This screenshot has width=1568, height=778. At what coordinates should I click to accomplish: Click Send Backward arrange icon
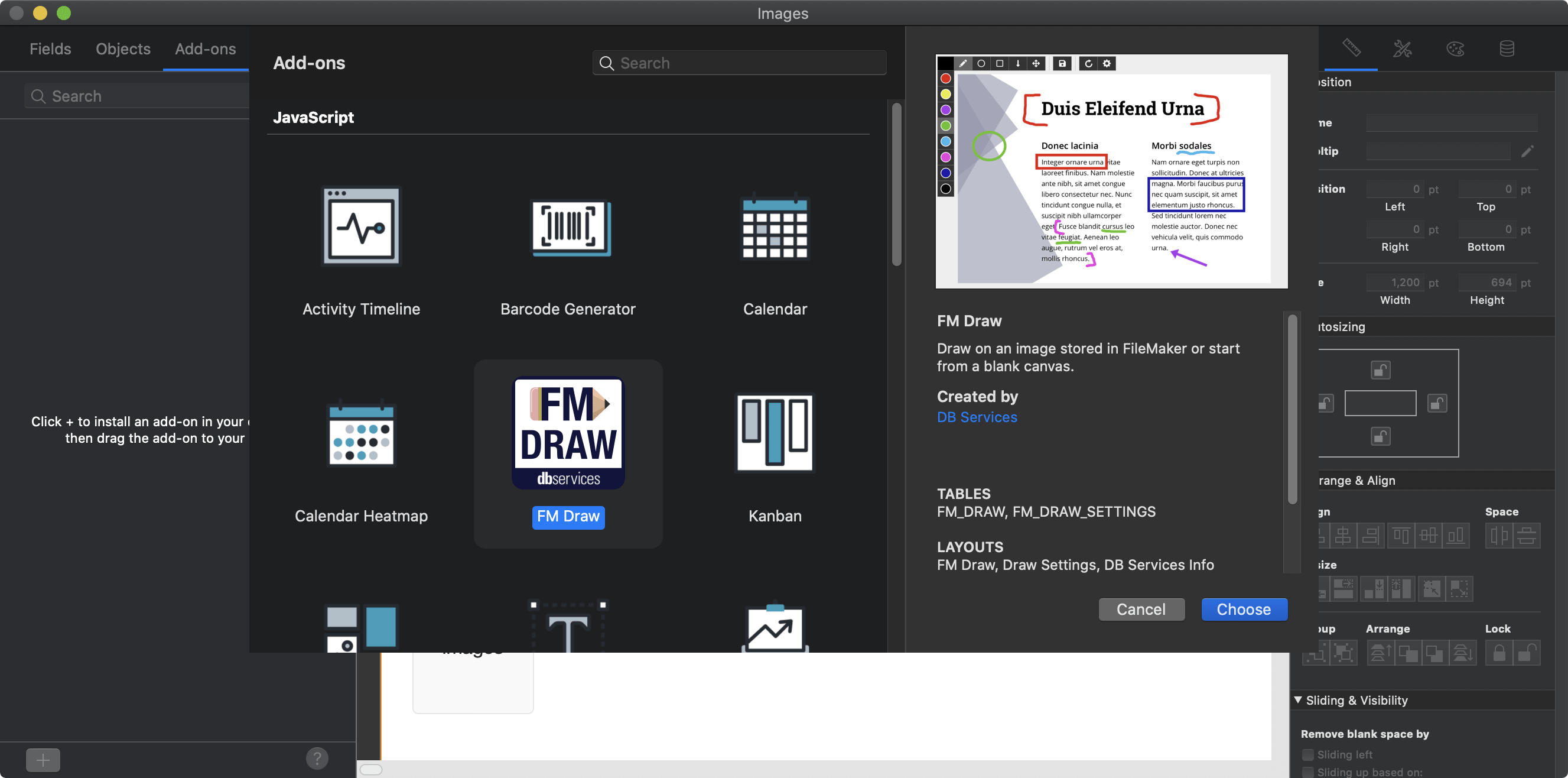[x=1434, y=653]
